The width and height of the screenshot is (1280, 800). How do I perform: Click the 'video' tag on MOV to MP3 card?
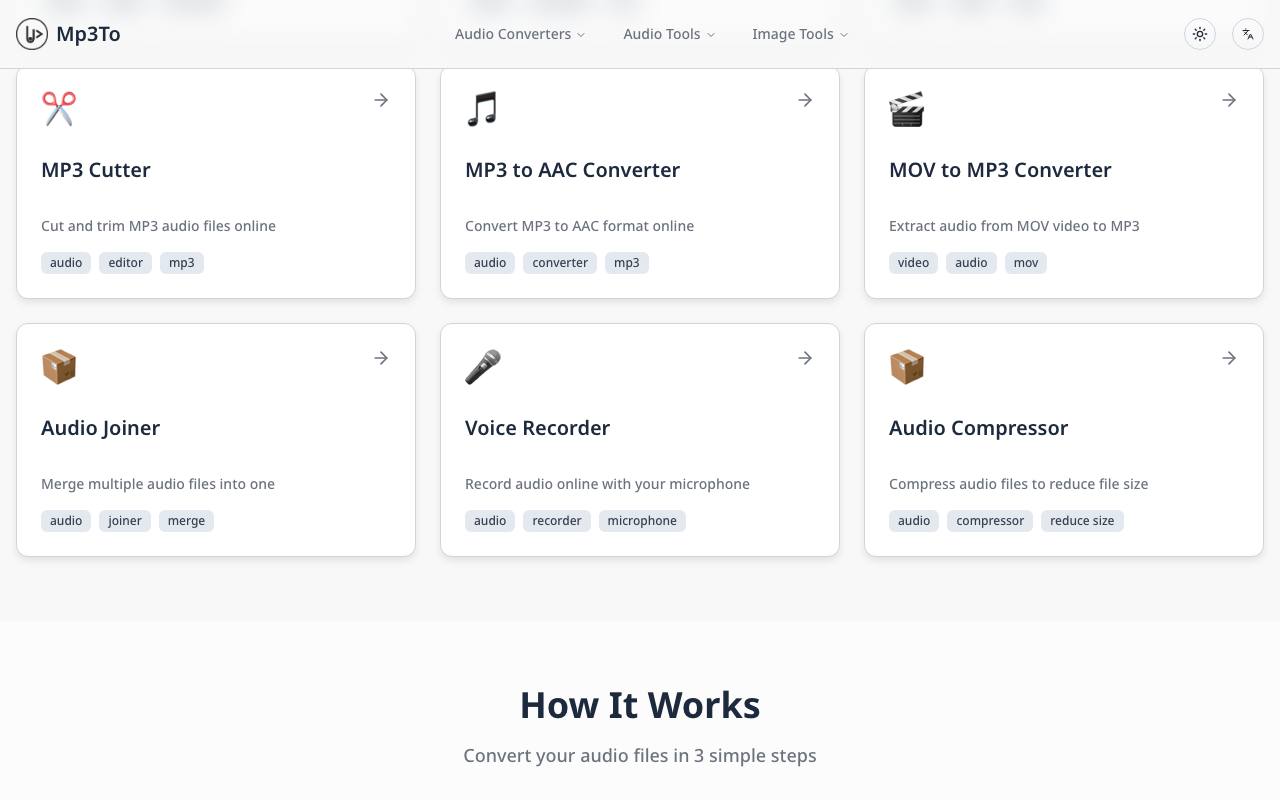click(913, 263)
